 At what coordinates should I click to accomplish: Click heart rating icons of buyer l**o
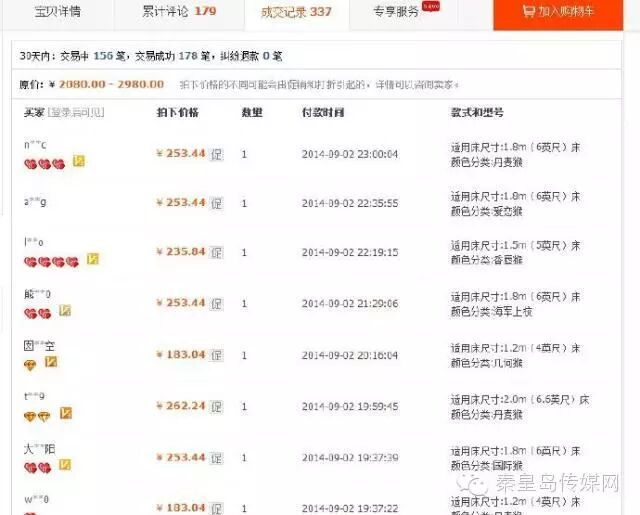pyautogui.click(x=51, y=262)
